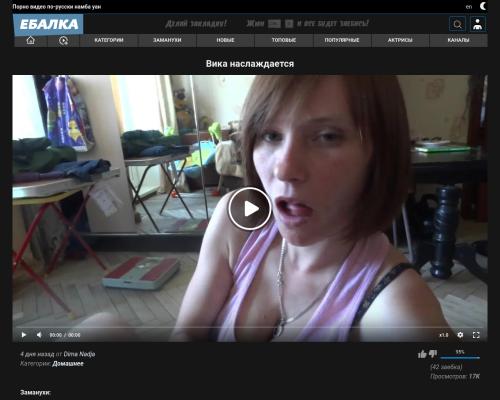Viewport: 500px width, 400px height.
Task: Open the recently watched clock-play icon
Action: click(63, 41)
